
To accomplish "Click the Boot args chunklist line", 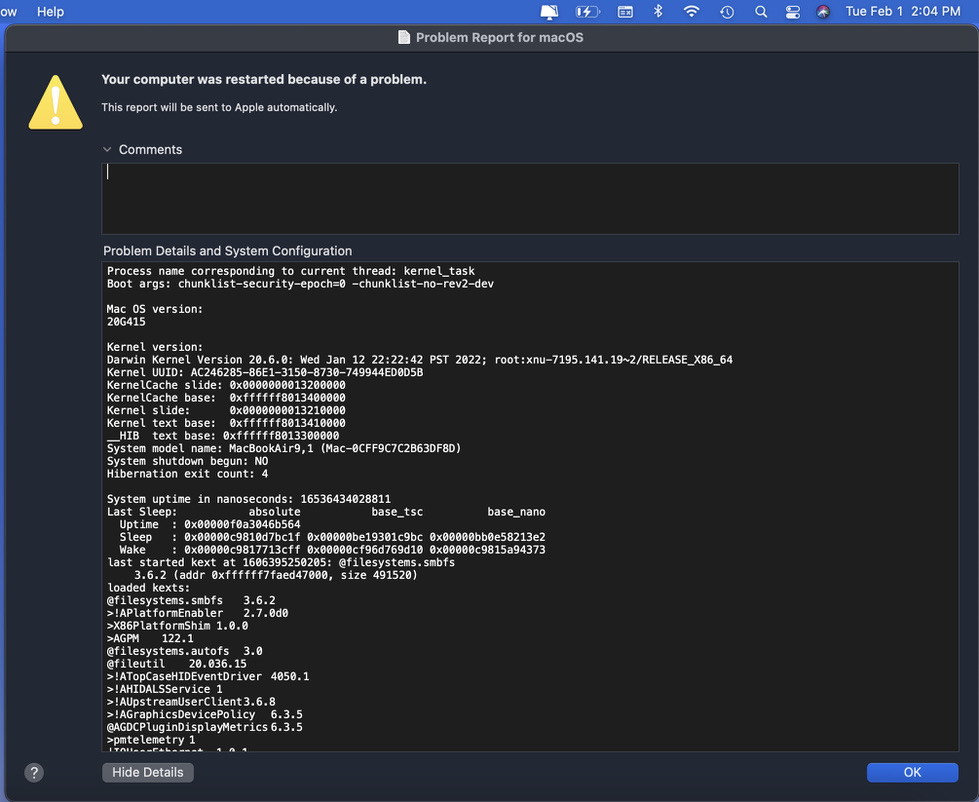I will point(300,283).
